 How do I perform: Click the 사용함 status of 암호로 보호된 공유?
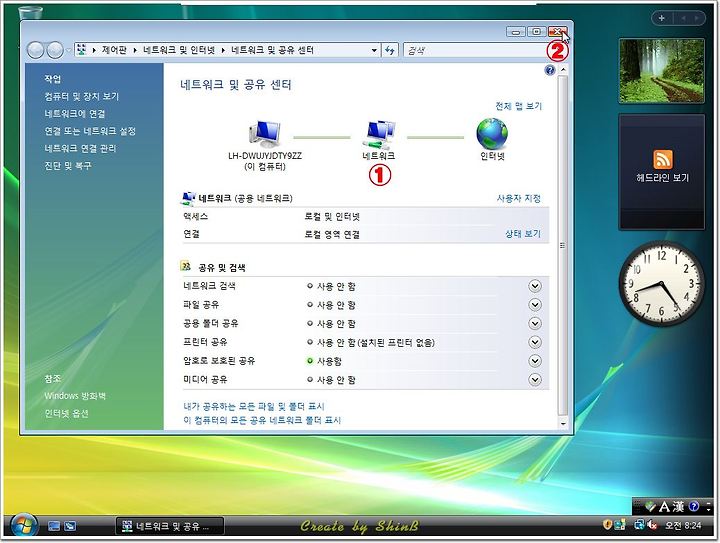tap(329, 361)
